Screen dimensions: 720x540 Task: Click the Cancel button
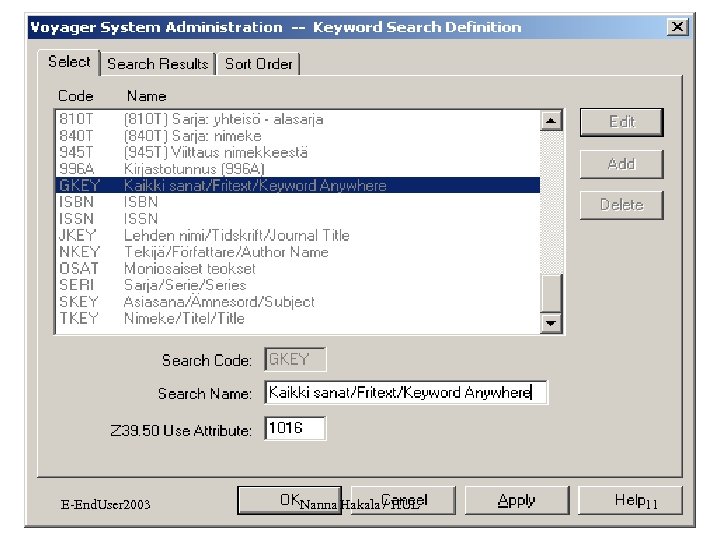(x=404, y=500)
